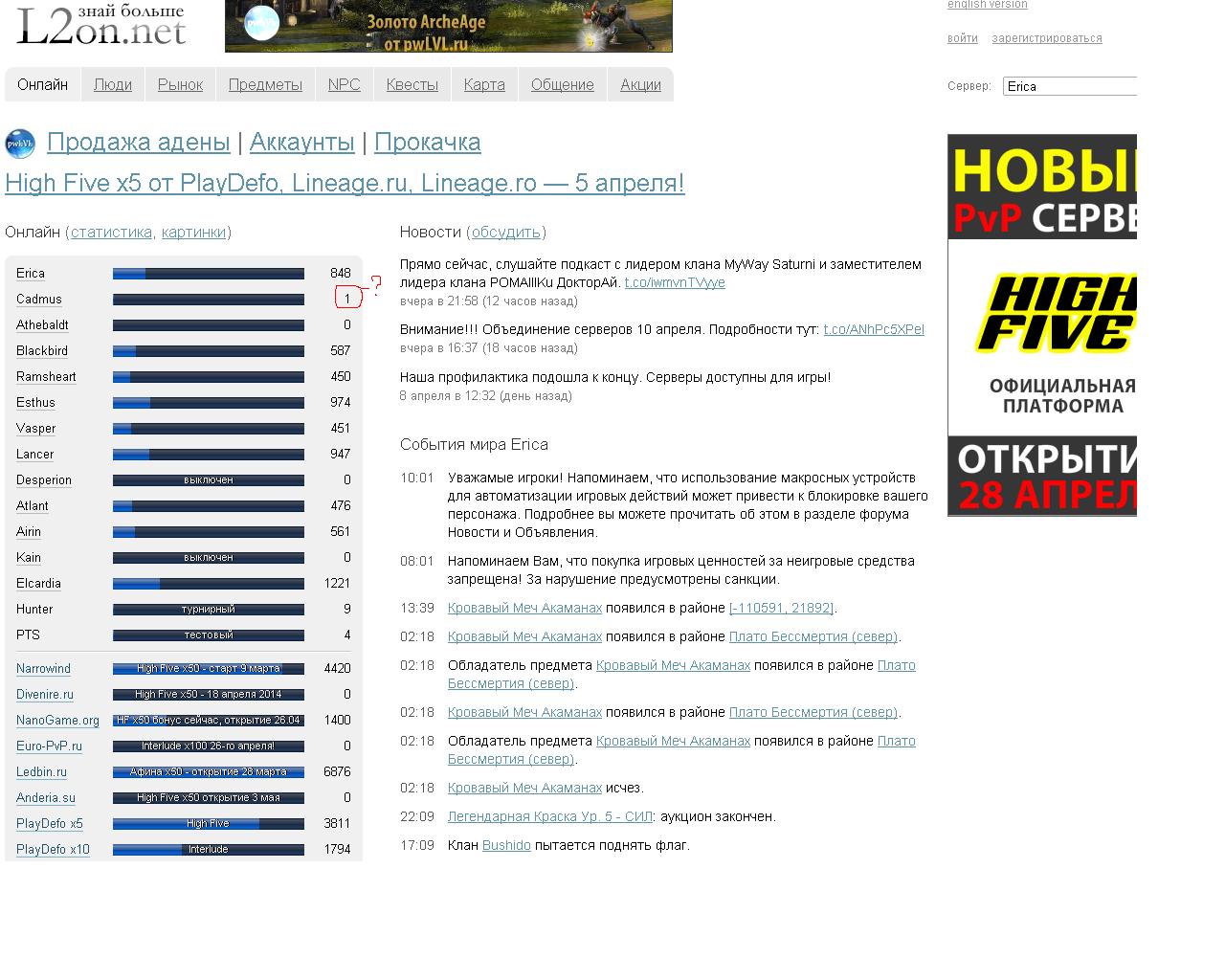Open the Сервер selector field showing Erica

click(x=1070, y=86)
